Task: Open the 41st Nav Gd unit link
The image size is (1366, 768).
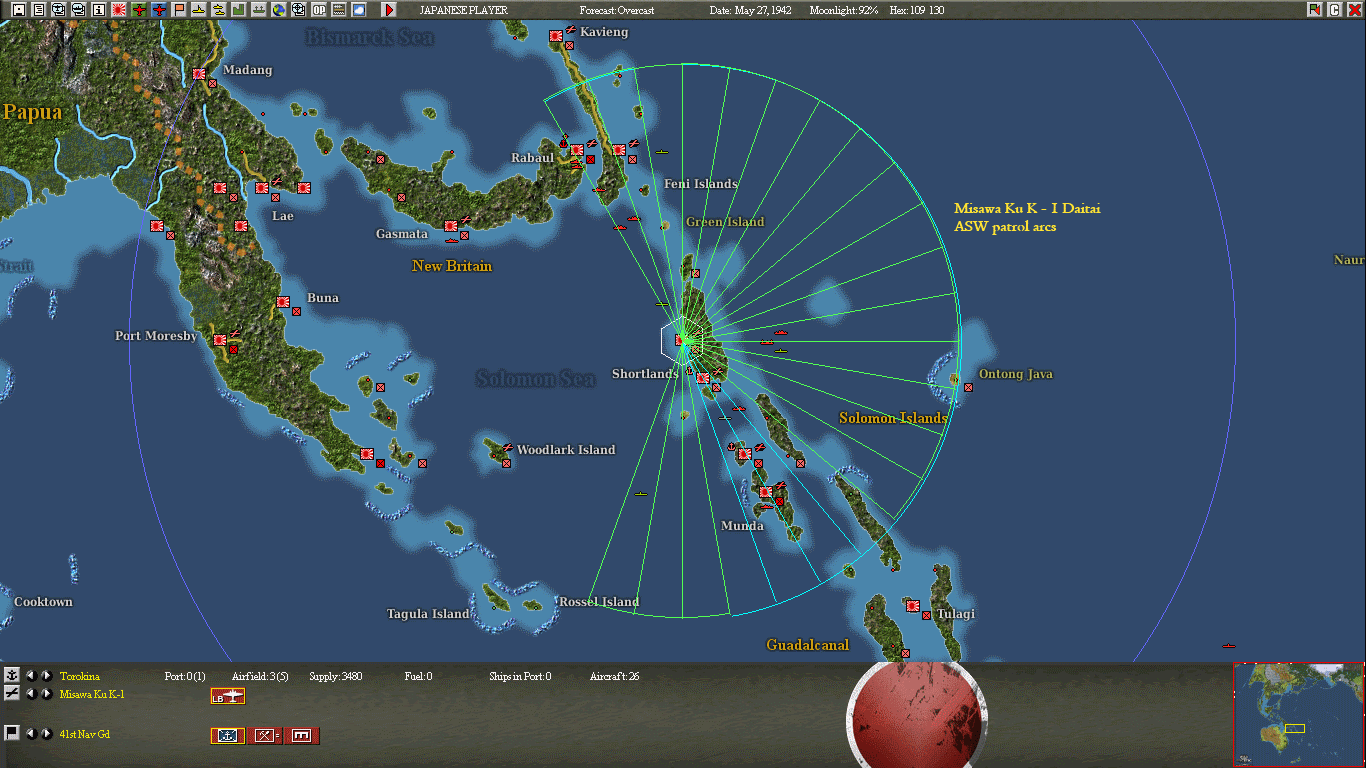Action: 87,734
